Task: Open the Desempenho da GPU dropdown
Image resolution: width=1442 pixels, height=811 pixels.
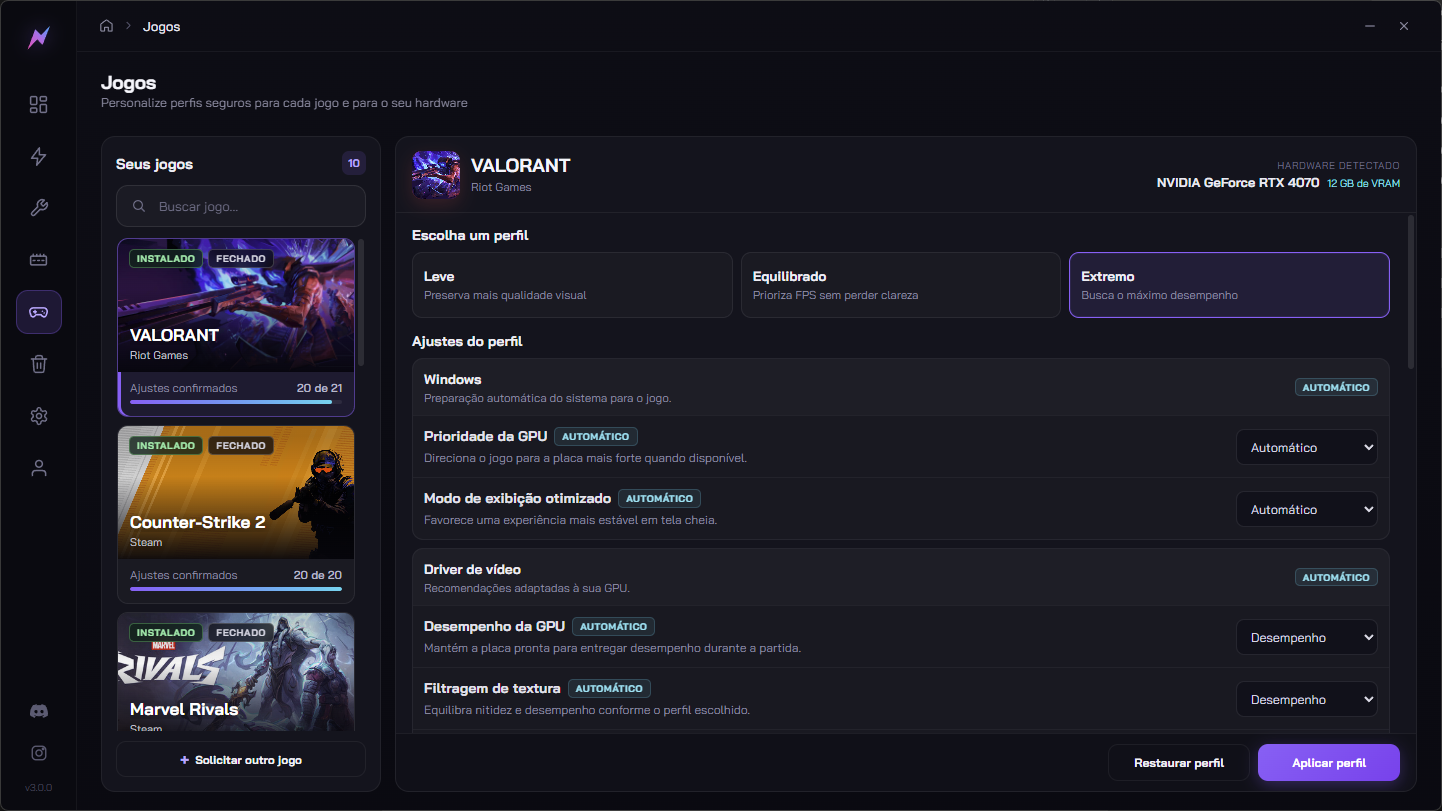Action: coord(1307,638)
